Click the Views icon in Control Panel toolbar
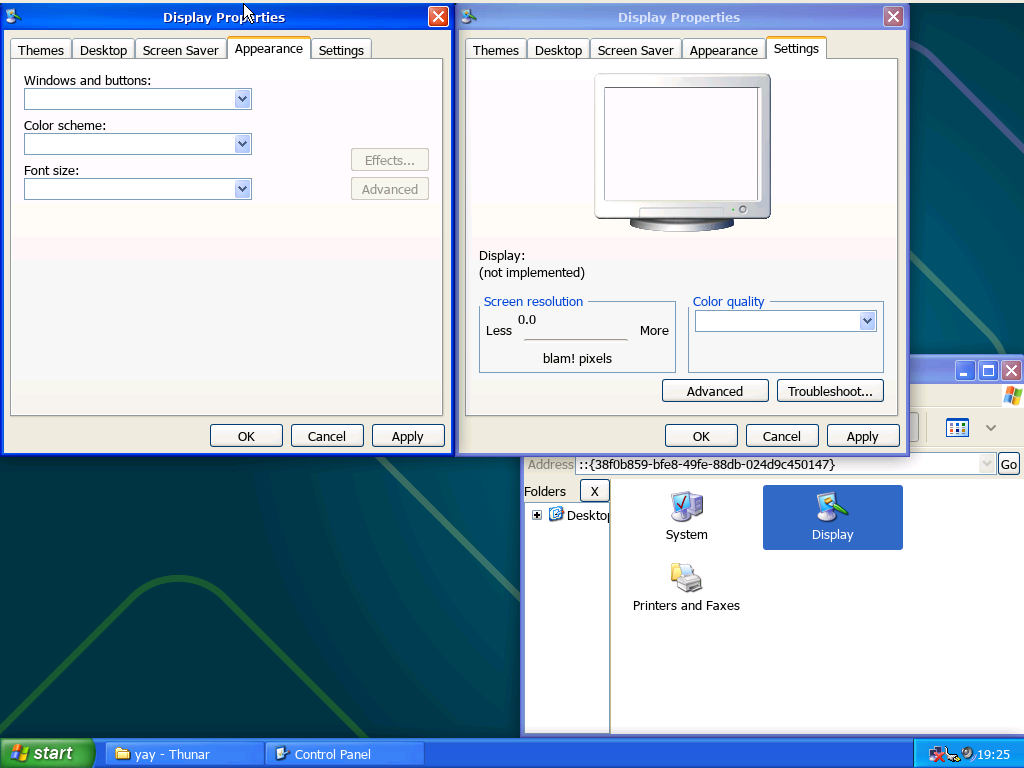Screen dimensions: 1024x768 [958, 428]
